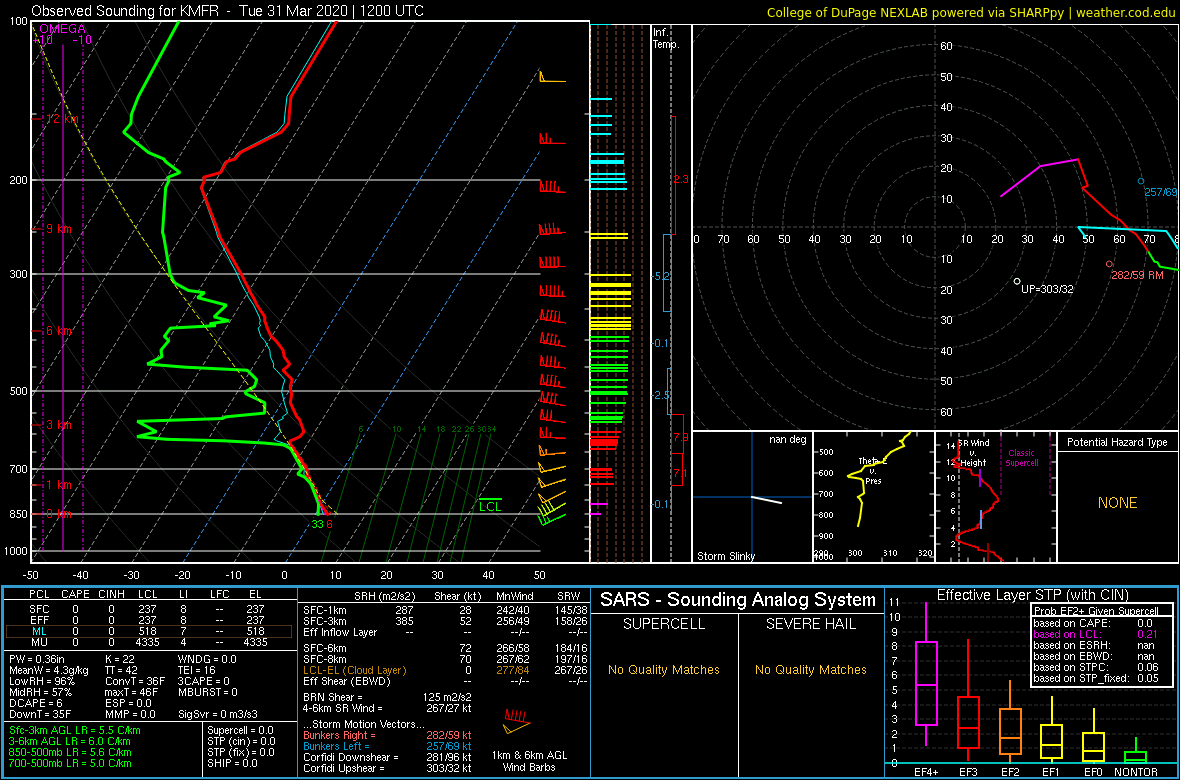This screenshot has height=780, width=1180.
Task: Click the "SUPERCELL" column header
Action: point(663,623)
